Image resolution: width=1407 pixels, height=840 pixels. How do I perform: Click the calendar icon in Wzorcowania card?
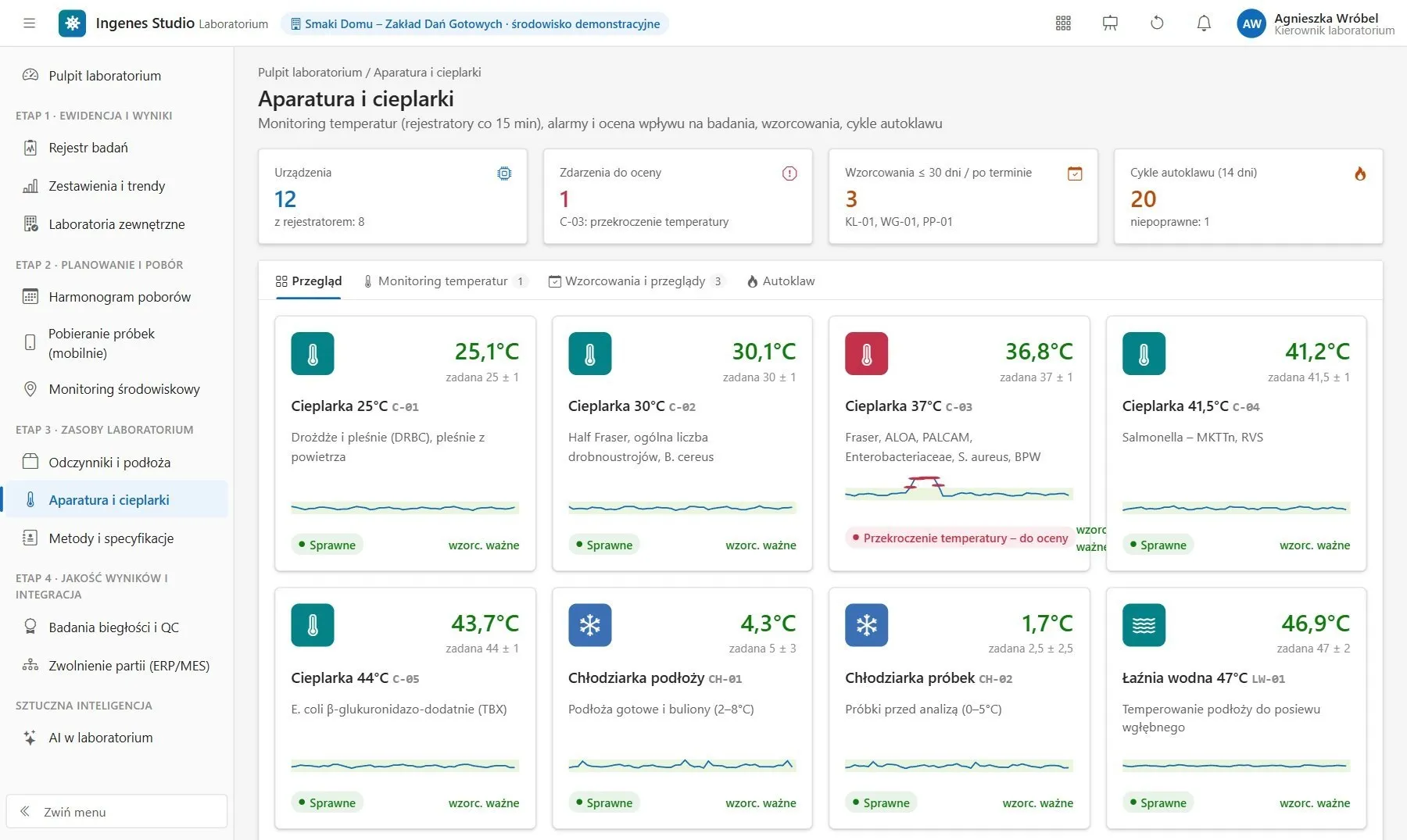click(1075, 173)
